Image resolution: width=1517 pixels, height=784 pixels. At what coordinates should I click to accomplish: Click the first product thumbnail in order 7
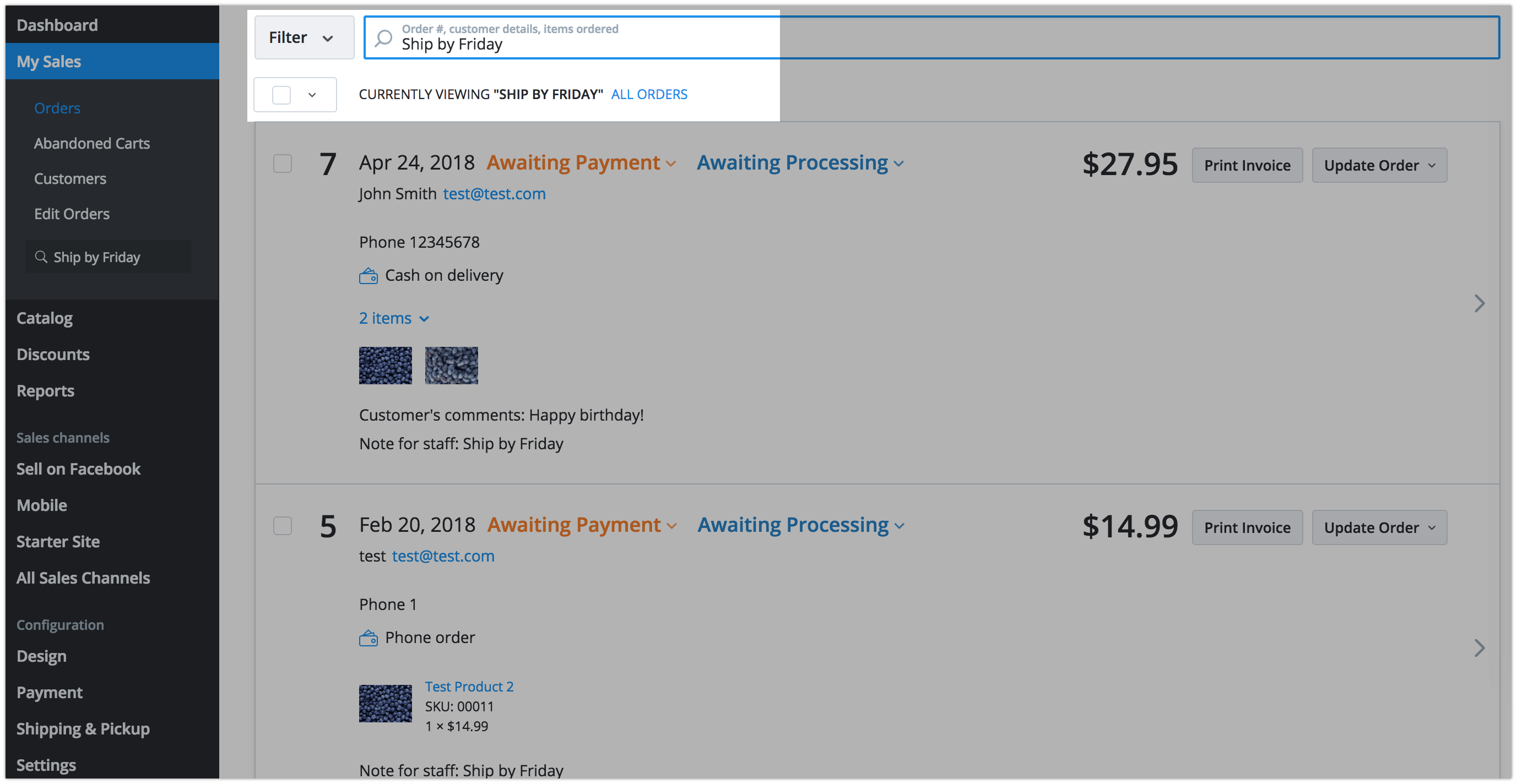[386, 366]
